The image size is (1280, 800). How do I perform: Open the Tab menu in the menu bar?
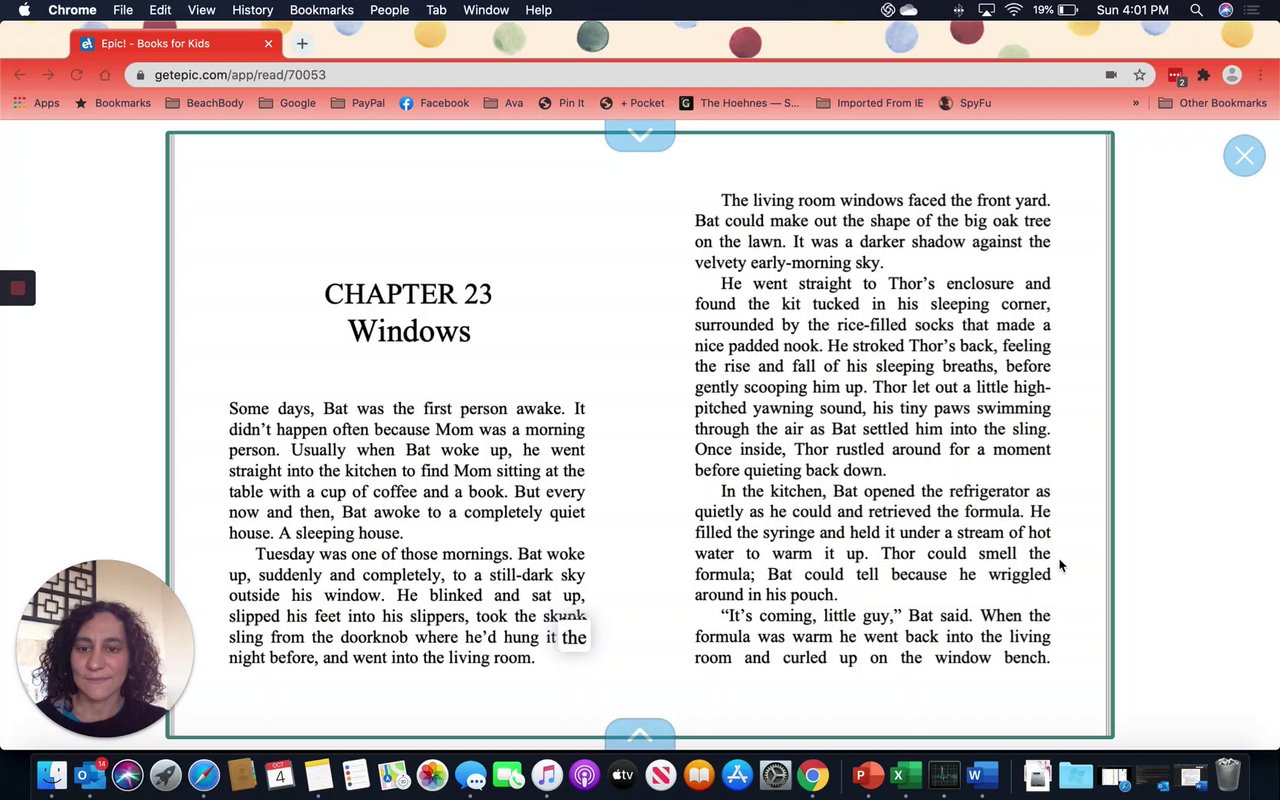tap(436, 10)
